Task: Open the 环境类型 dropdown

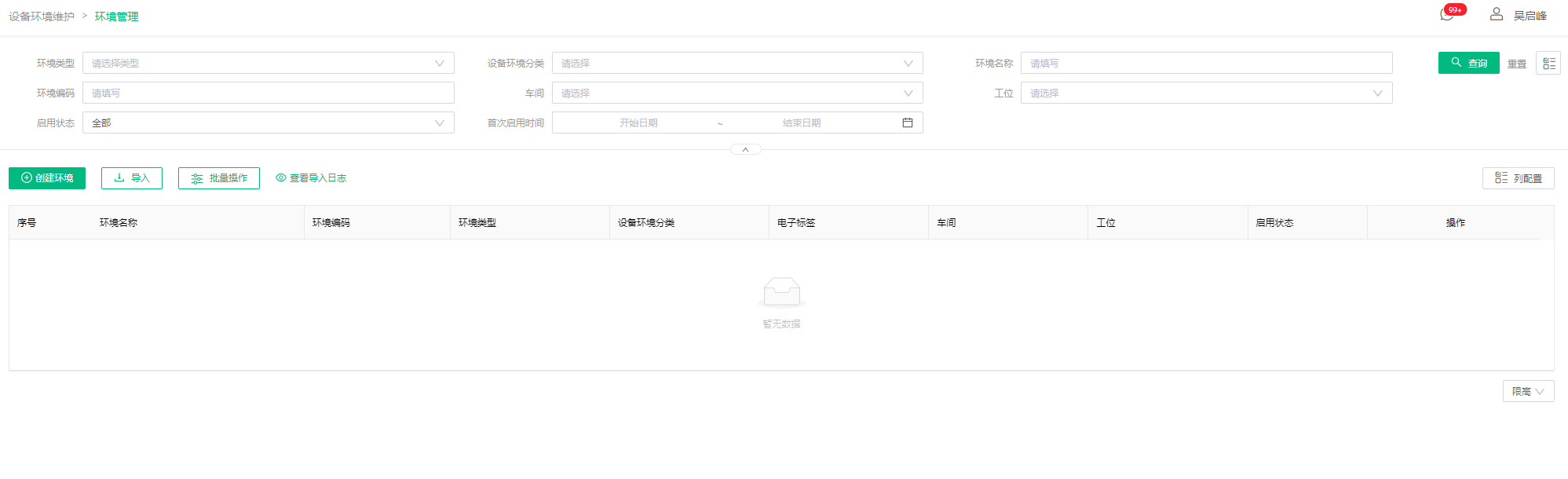Action: (x=269, y=63)
